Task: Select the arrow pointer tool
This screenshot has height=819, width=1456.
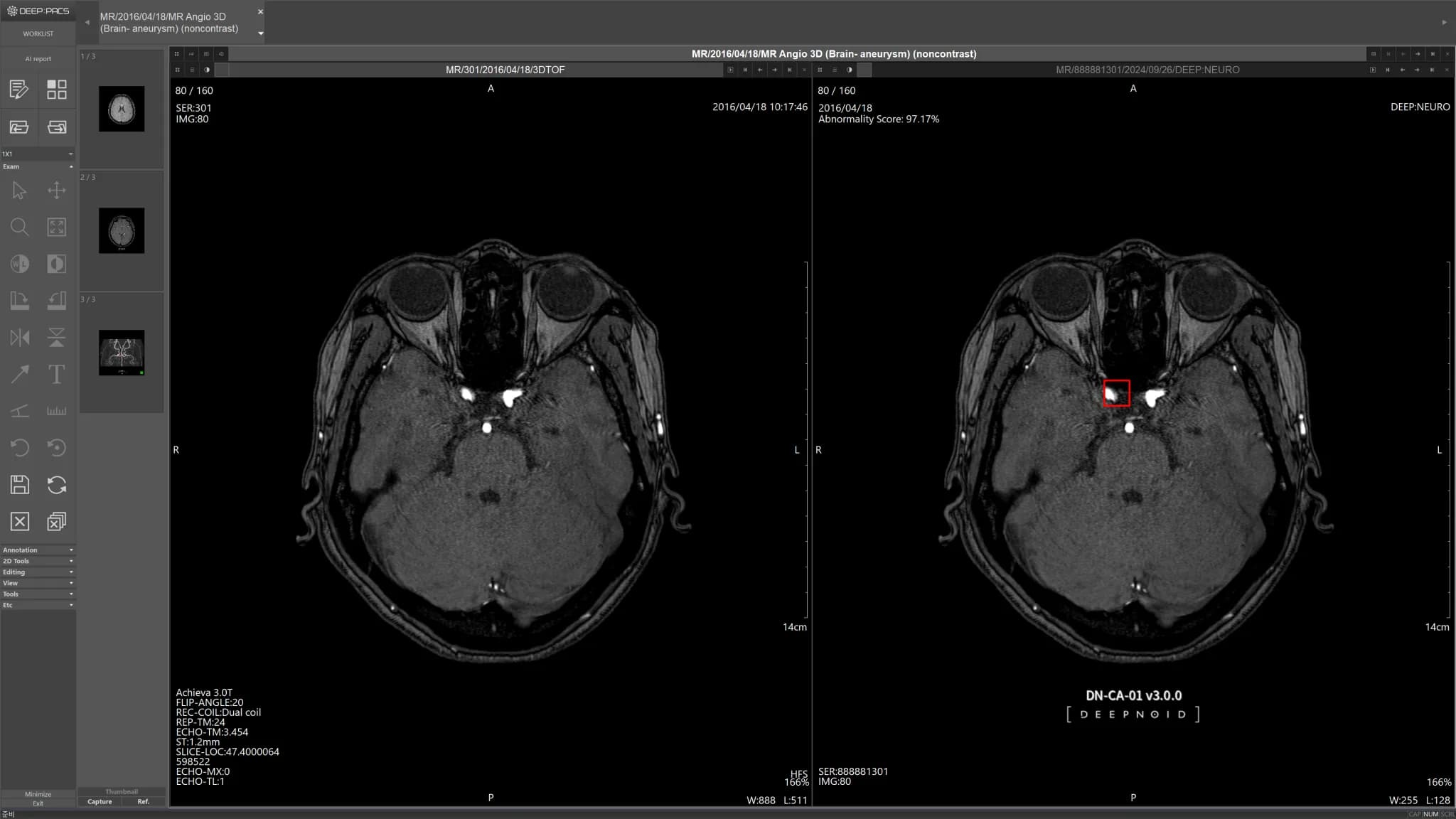Action: (x=19, y=191)
